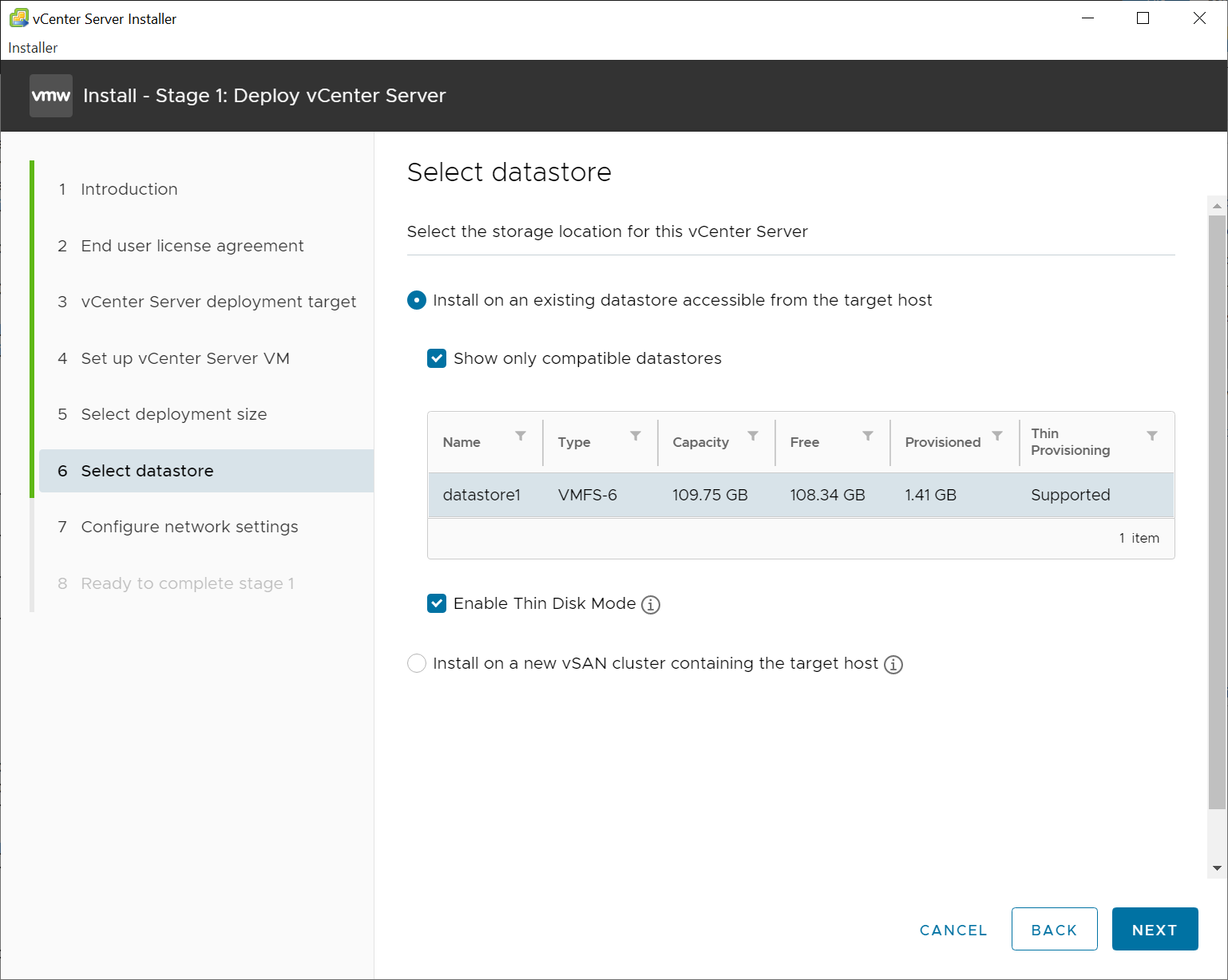This screenshot has width=1228, height=980.
Task: Click the VMFS-6 type cell
Action: pyautogui.click(x=588, y=495)
